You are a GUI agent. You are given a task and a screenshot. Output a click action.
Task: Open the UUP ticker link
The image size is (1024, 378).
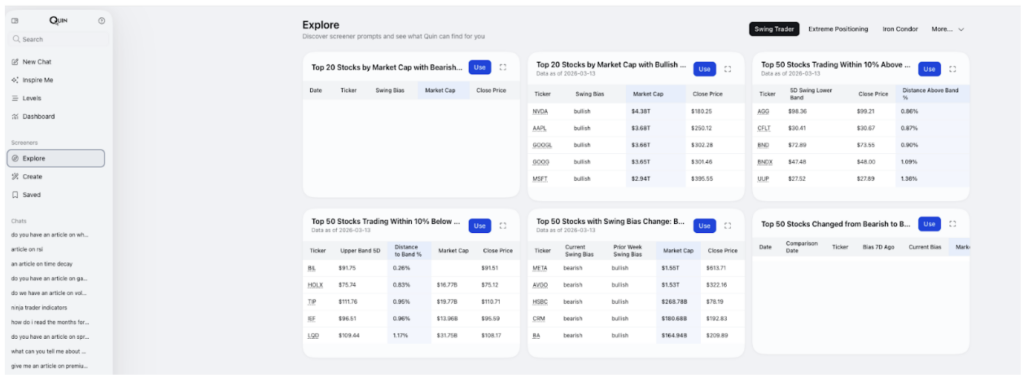763,178
